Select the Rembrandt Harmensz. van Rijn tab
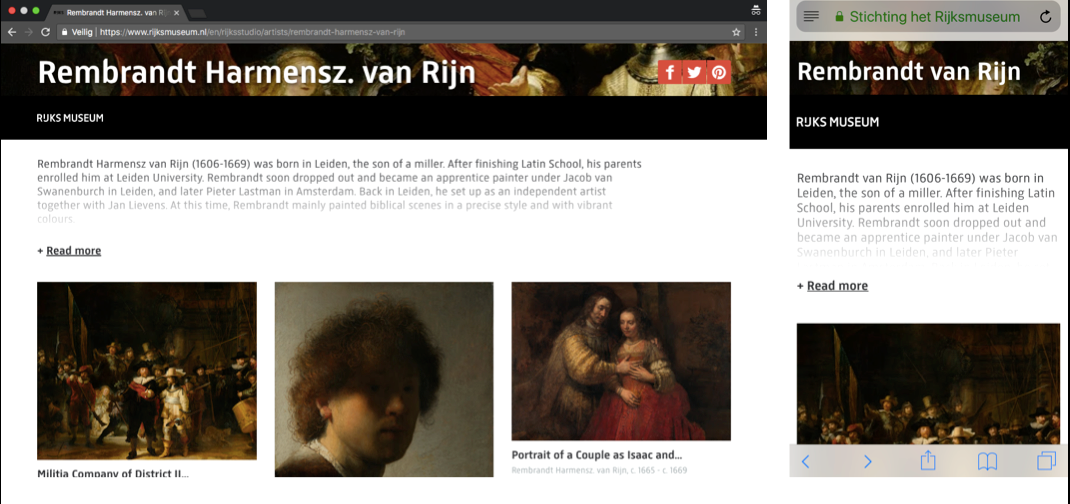The height and width of the screenshot is (504, 1070). tap(116, 12)
